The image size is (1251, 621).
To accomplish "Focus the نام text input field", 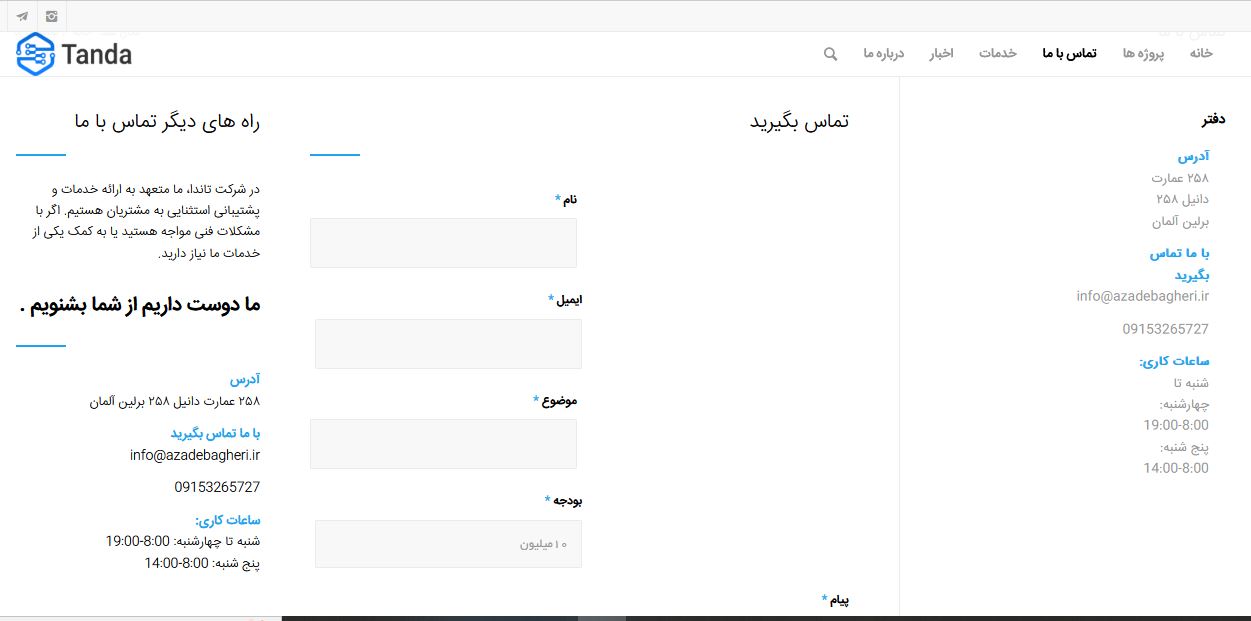I will pyautogui.click(x=443, y=243).
